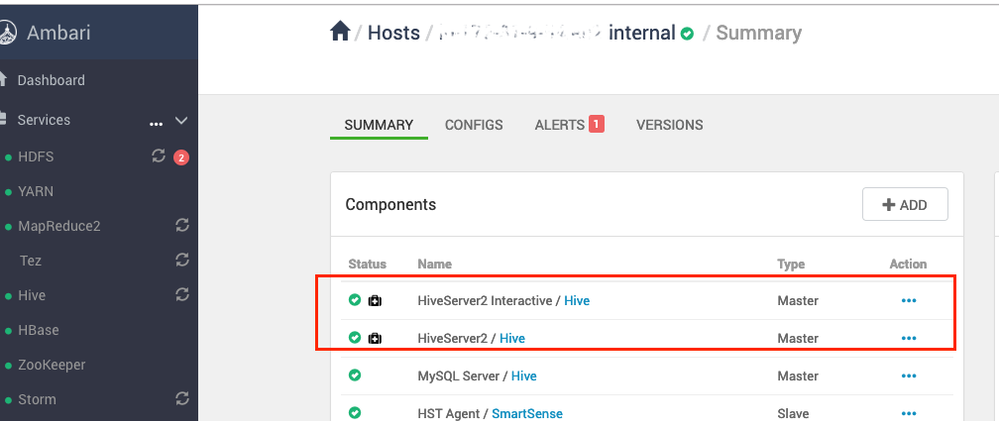The height and width of the screenshot is (421, 999).
Task: Click Tez restart indicator icon
Action: [x=182, y=260]
